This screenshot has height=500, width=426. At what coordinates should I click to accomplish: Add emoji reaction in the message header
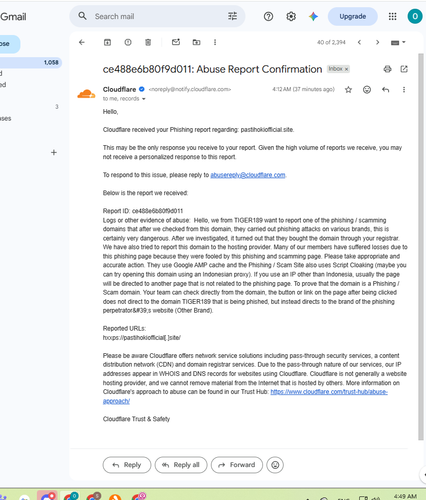point(367,90)
